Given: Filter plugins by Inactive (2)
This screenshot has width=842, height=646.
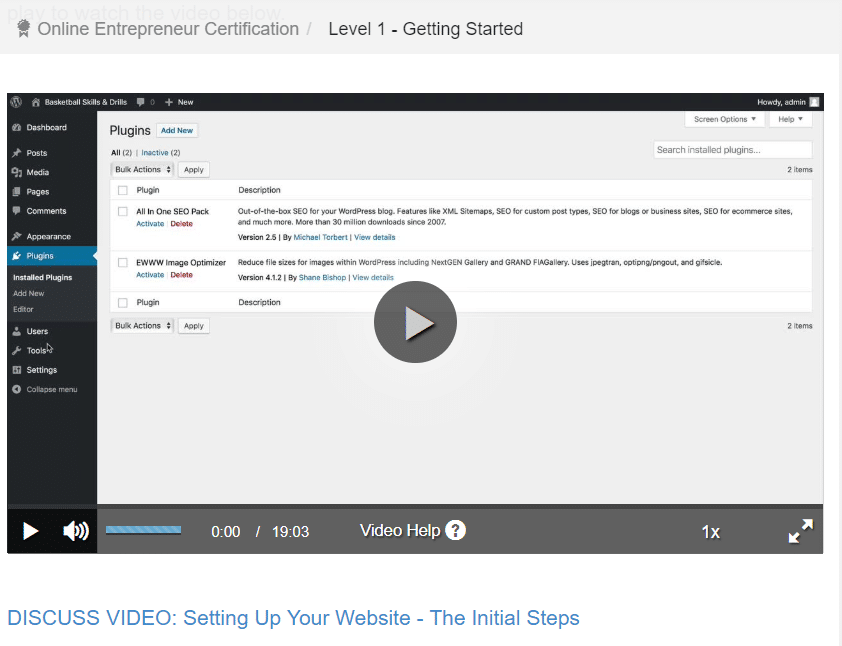Looking at the screenshot, I should [161, 153].
